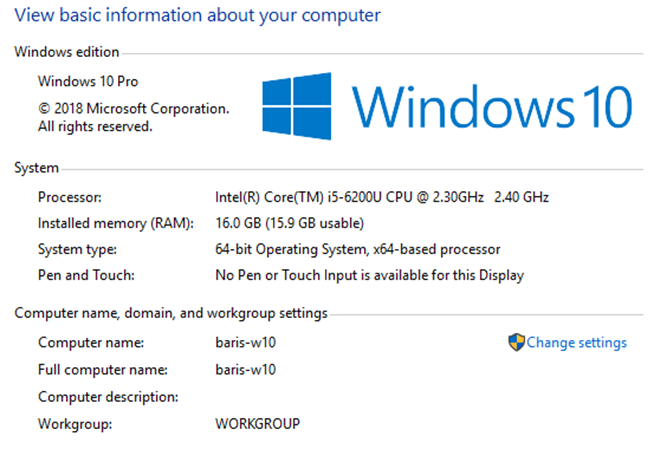This screenshot has width=654, height=456.
Task: Click the 'System type:' label
Action: (77, 249)
